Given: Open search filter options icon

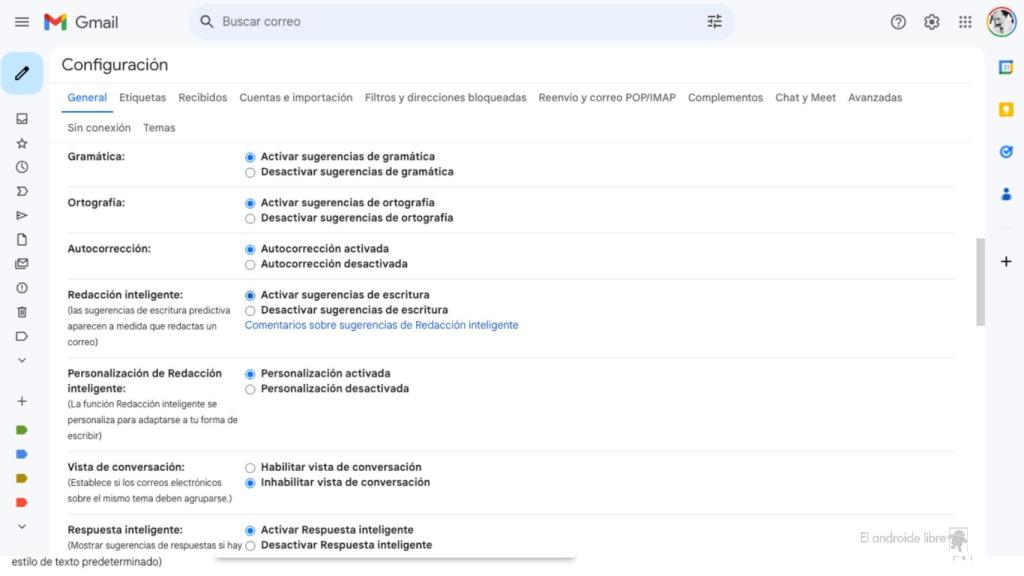Looking at the screenshot, I should (x=714, y=22).
